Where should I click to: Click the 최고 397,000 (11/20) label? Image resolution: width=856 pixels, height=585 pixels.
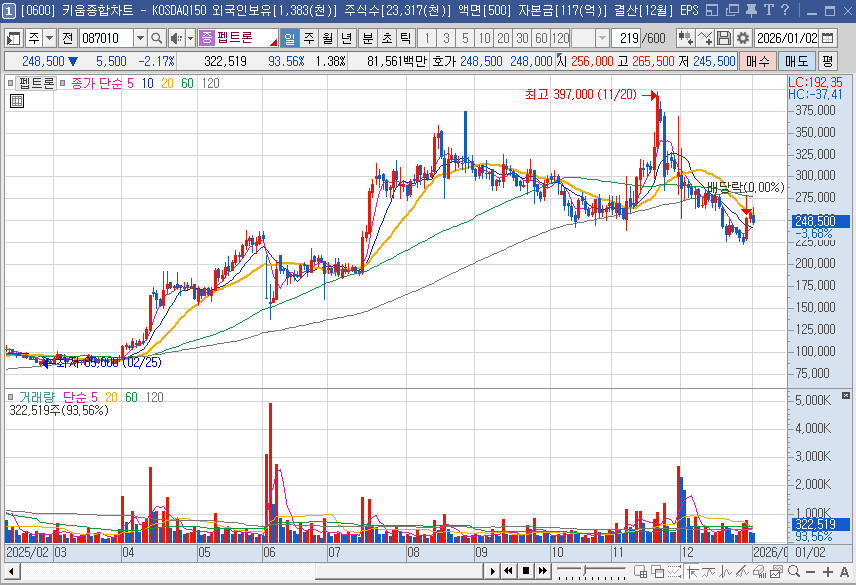[581, 94]
